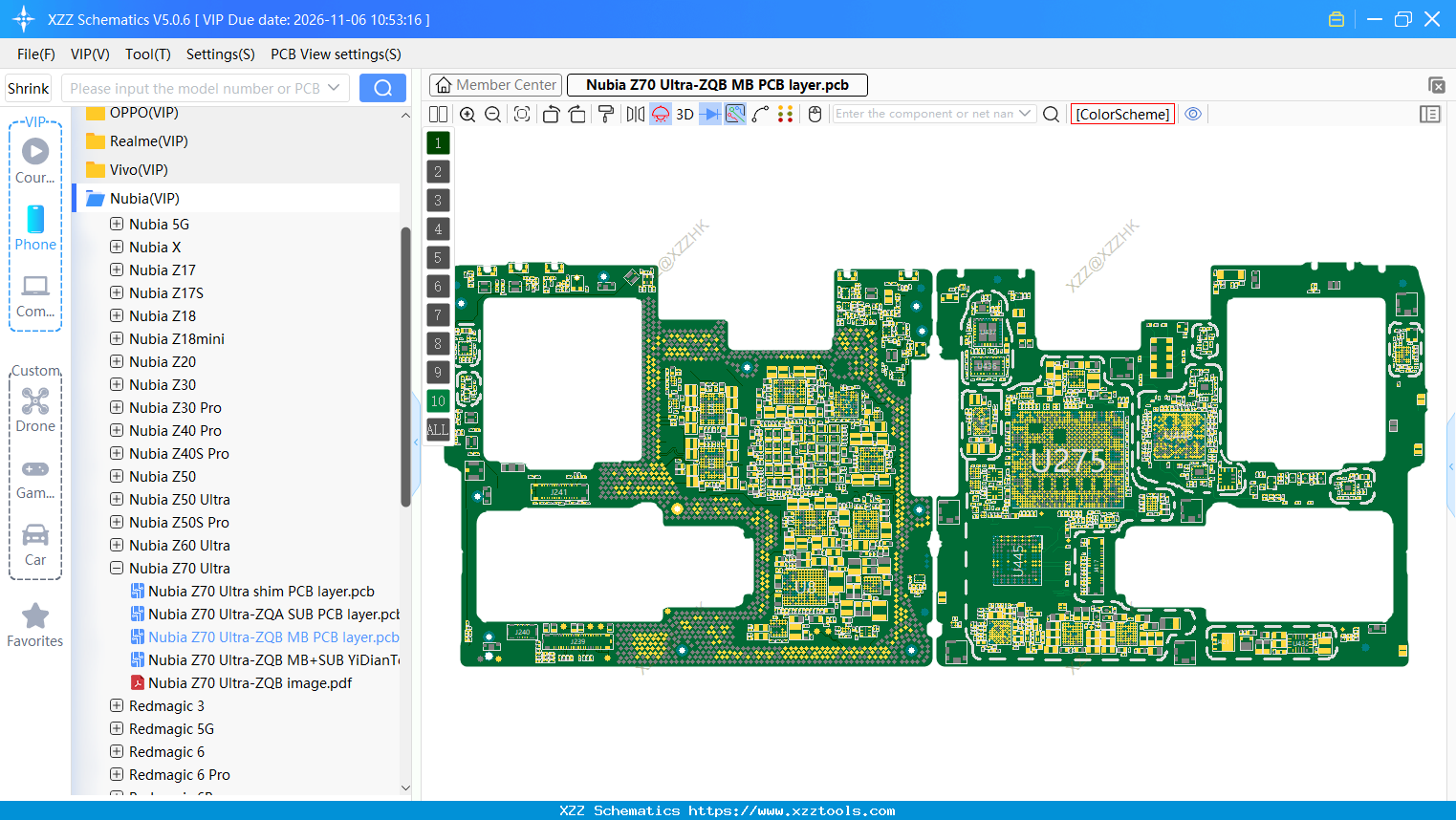Rotate the PCB view counterclockwise
This screenshot has width=1456, height=820.
(551, 114)
